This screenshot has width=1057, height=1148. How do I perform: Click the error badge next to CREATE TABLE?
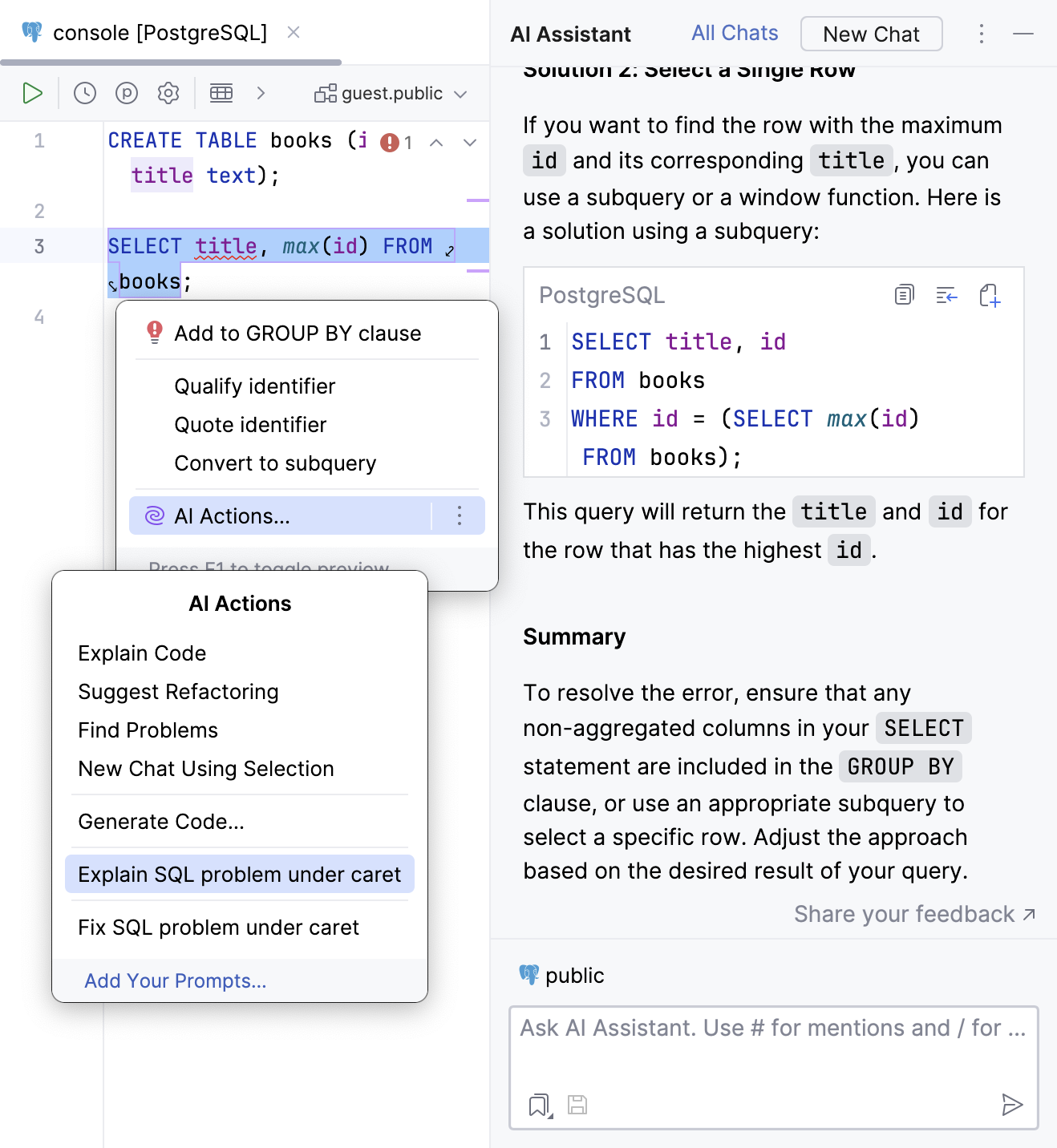[x=390, y=141]
